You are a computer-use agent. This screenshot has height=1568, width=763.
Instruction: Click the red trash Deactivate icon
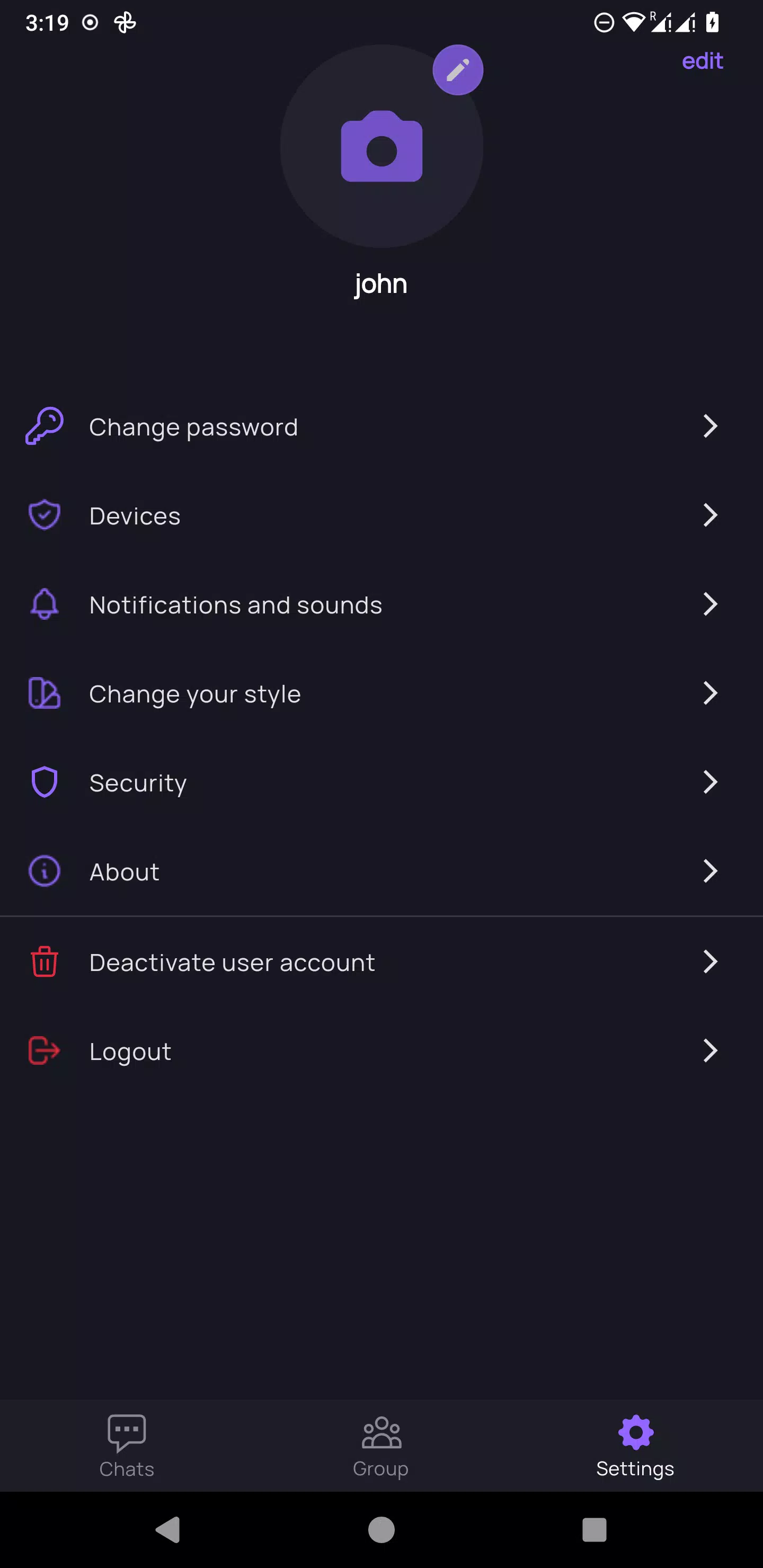pos(45,961)
